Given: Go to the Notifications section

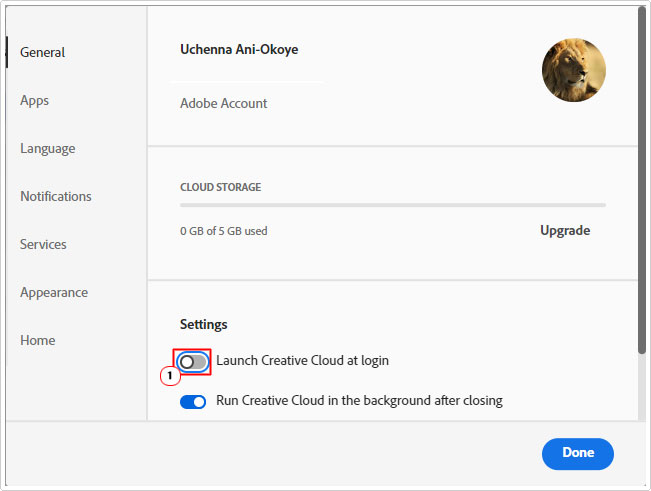Looking at the screenshot, I should (56, 196).
